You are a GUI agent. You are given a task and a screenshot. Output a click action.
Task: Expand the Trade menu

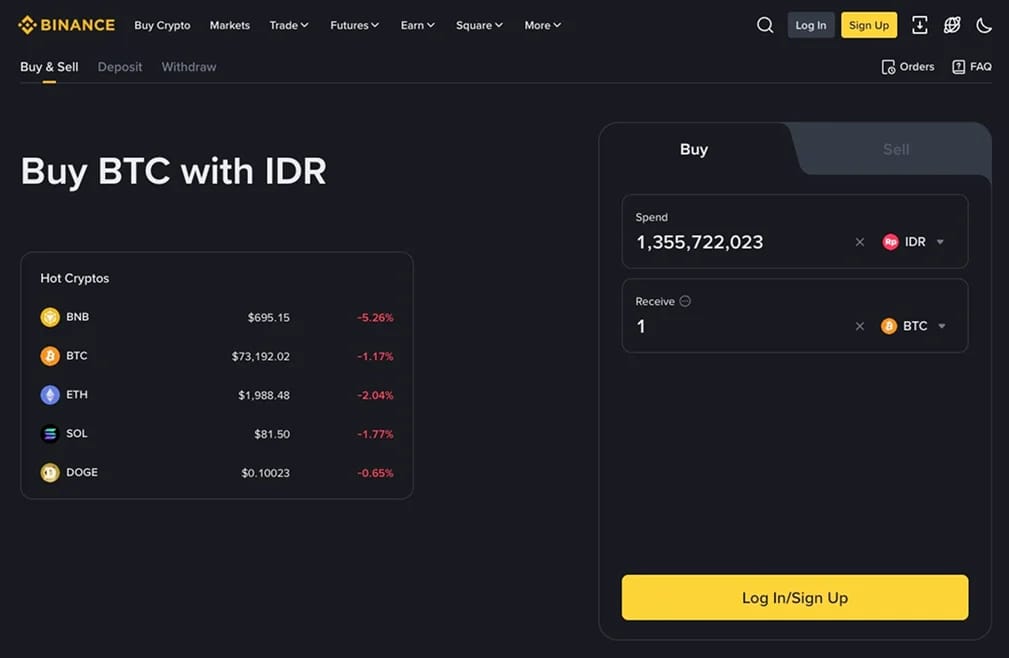(x=289, y=25)
